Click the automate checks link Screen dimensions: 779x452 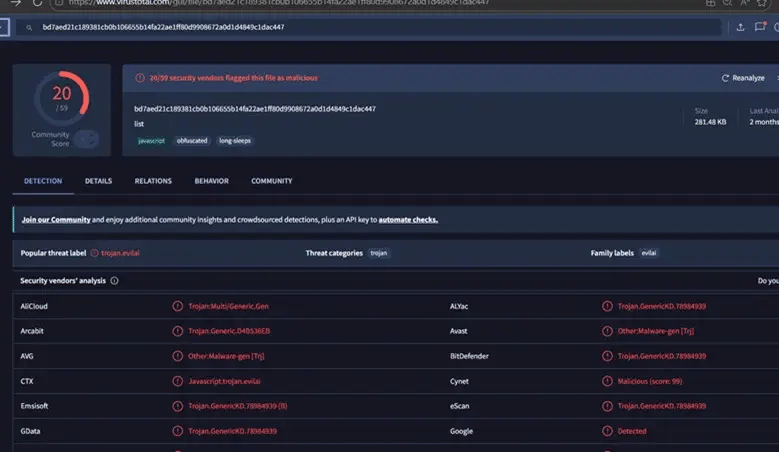click(408, 220)
